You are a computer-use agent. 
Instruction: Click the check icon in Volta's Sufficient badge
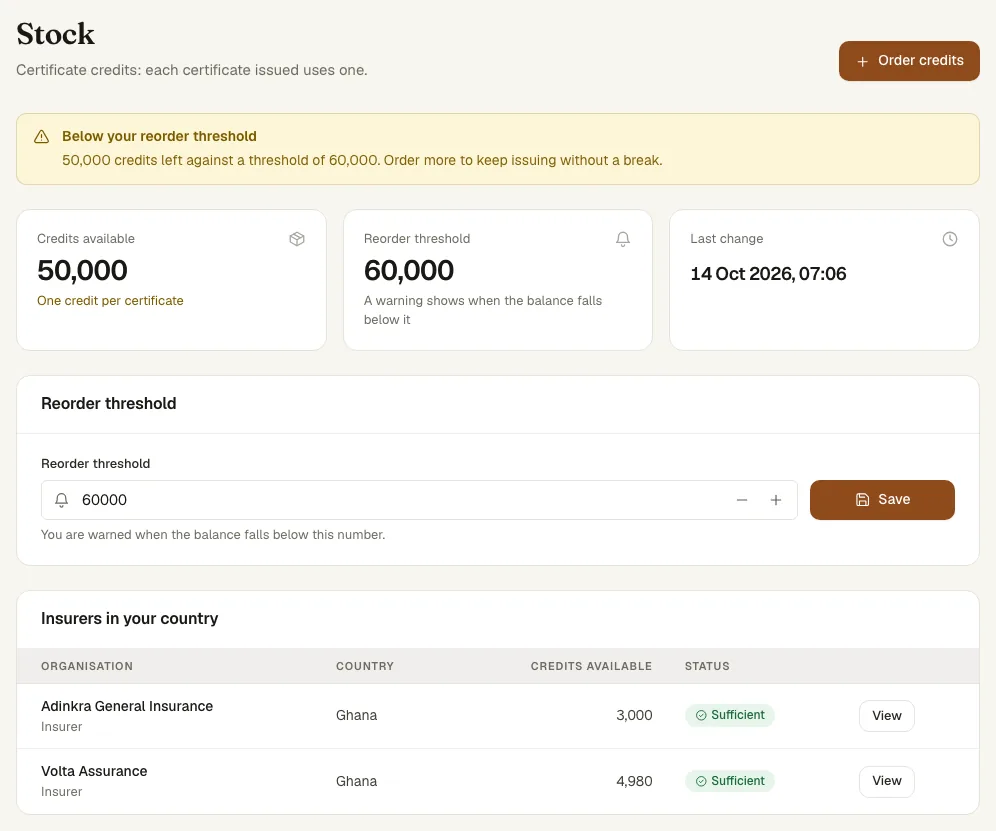pos(701,781)
